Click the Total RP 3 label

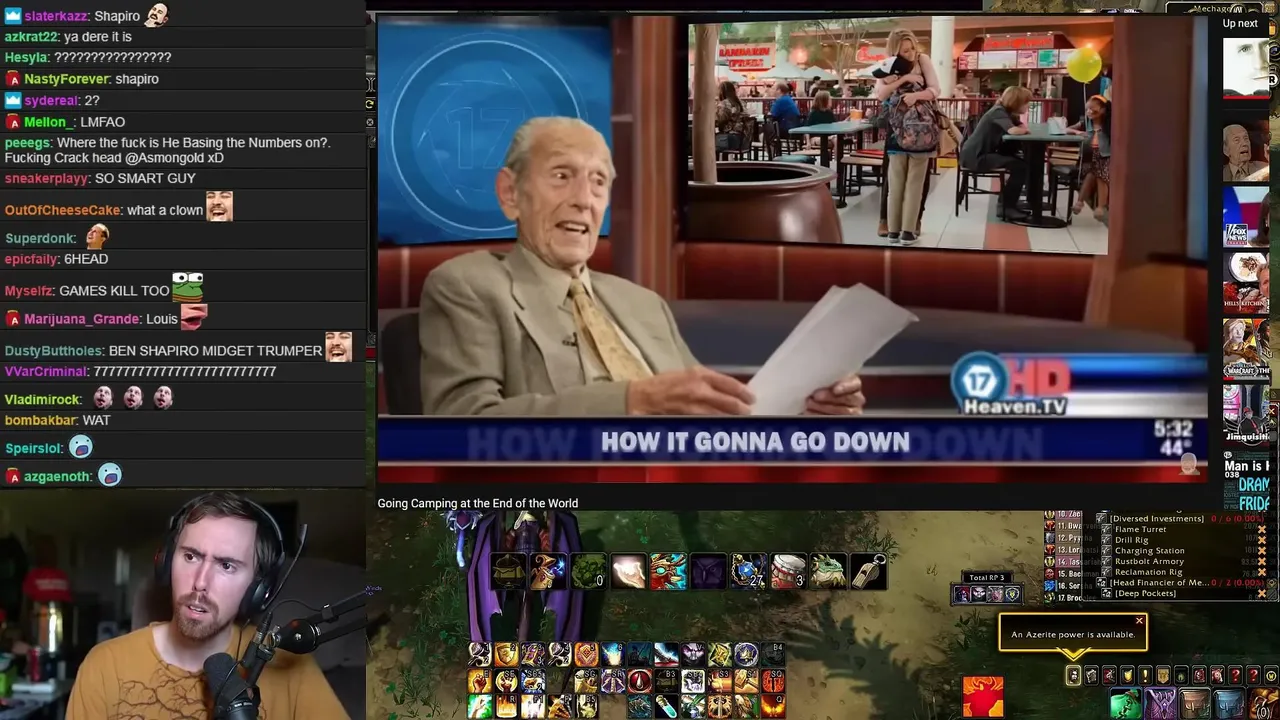[x=987, y=578]
